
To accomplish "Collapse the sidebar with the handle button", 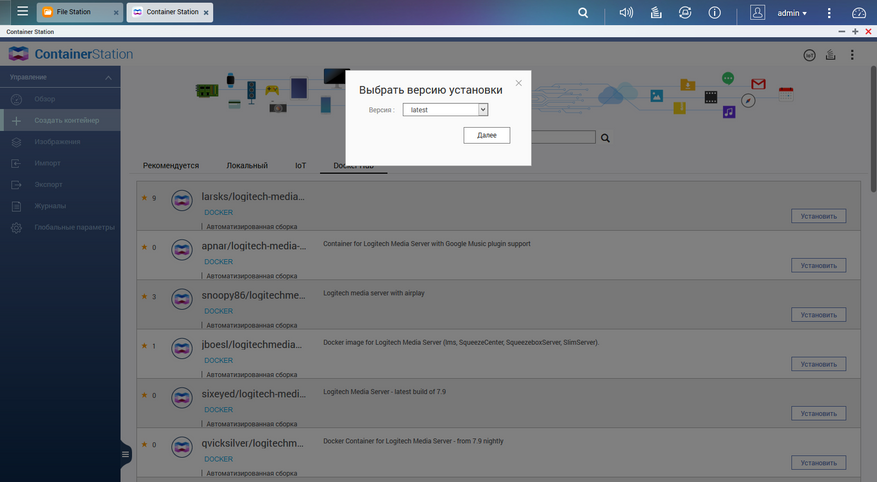I will coord(126,454).
